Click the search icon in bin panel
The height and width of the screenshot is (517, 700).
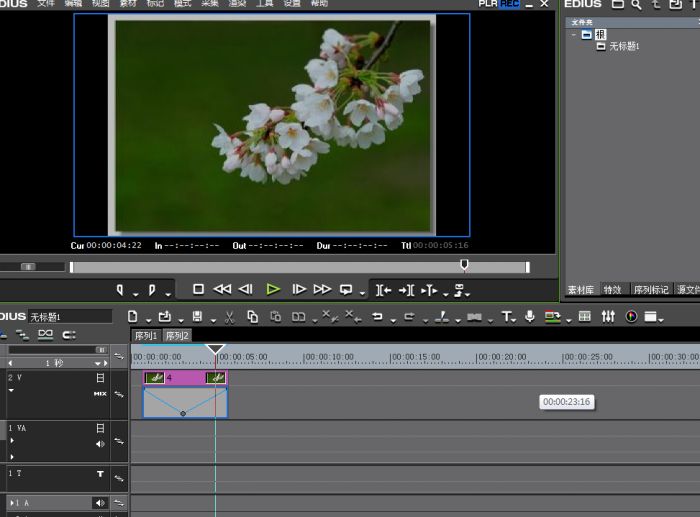point(636,5)
